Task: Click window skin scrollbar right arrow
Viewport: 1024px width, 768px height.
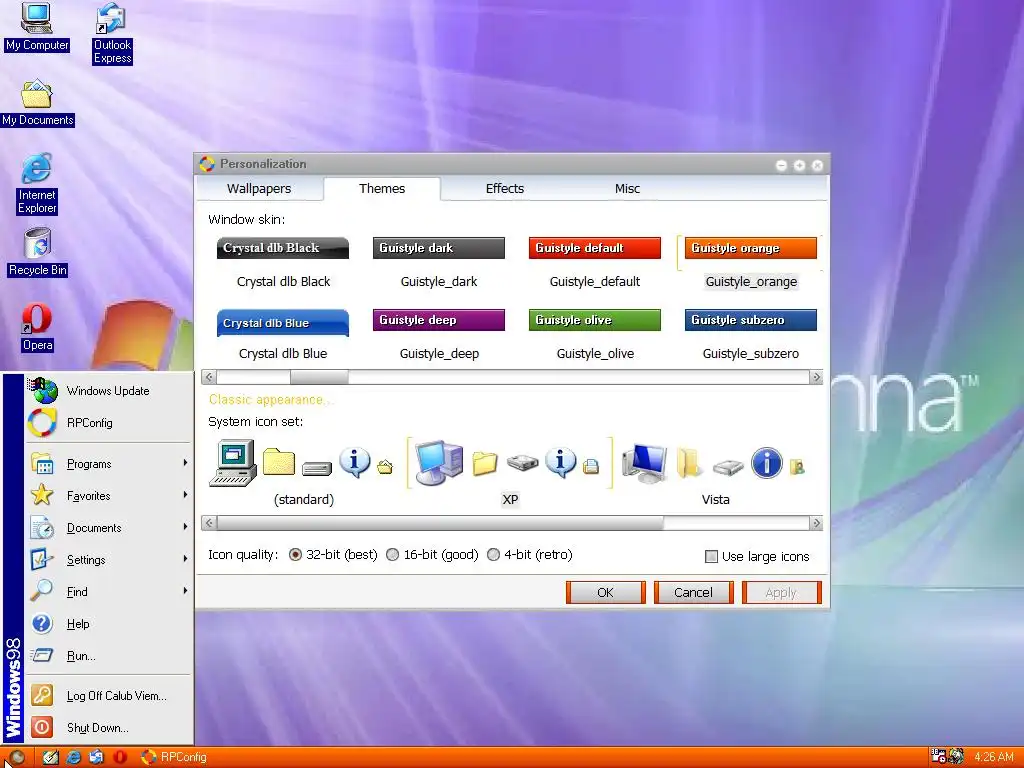Action: (x=816, y=377)
